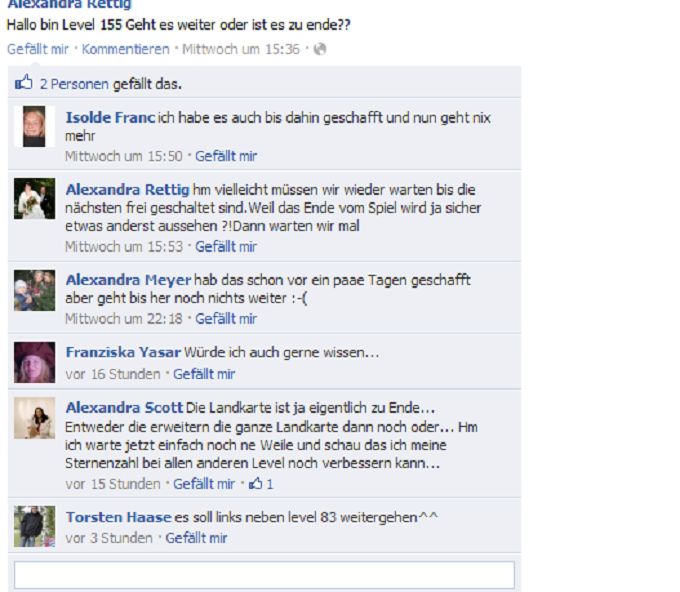This screenshot has height=592, width=680.
Task: Click the Mittwoch um 15:36 post timestamp
Action: pos(241,49)
